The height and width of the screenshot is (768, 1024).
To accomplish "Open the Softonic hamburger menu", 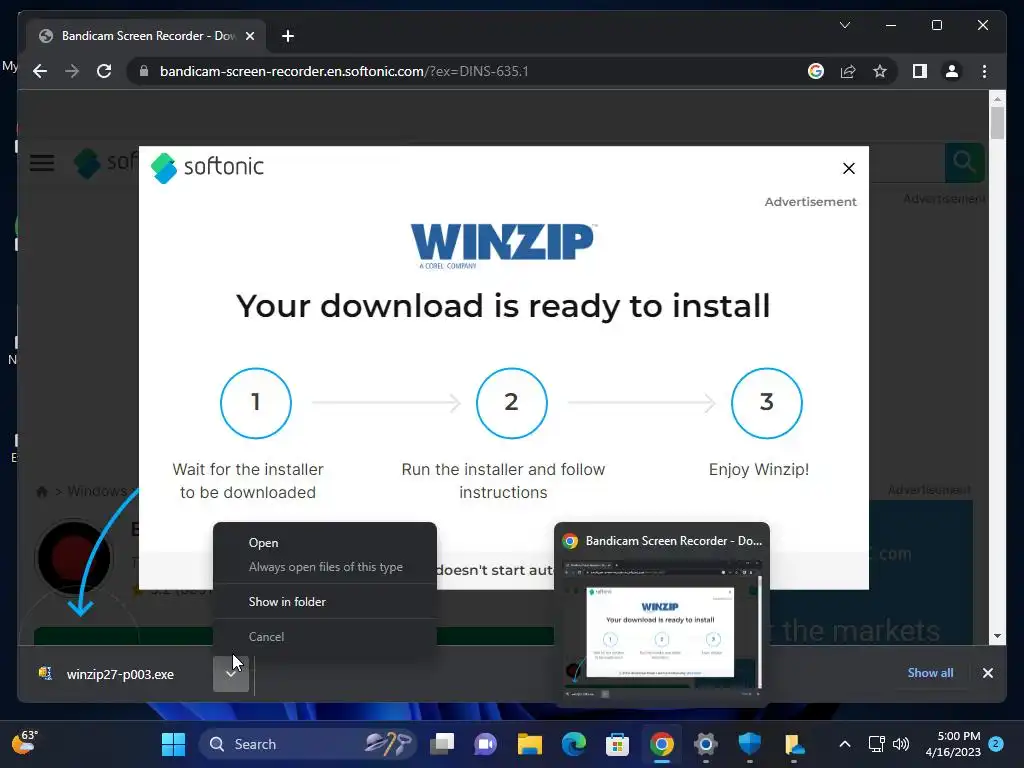I will click(42, 163).
